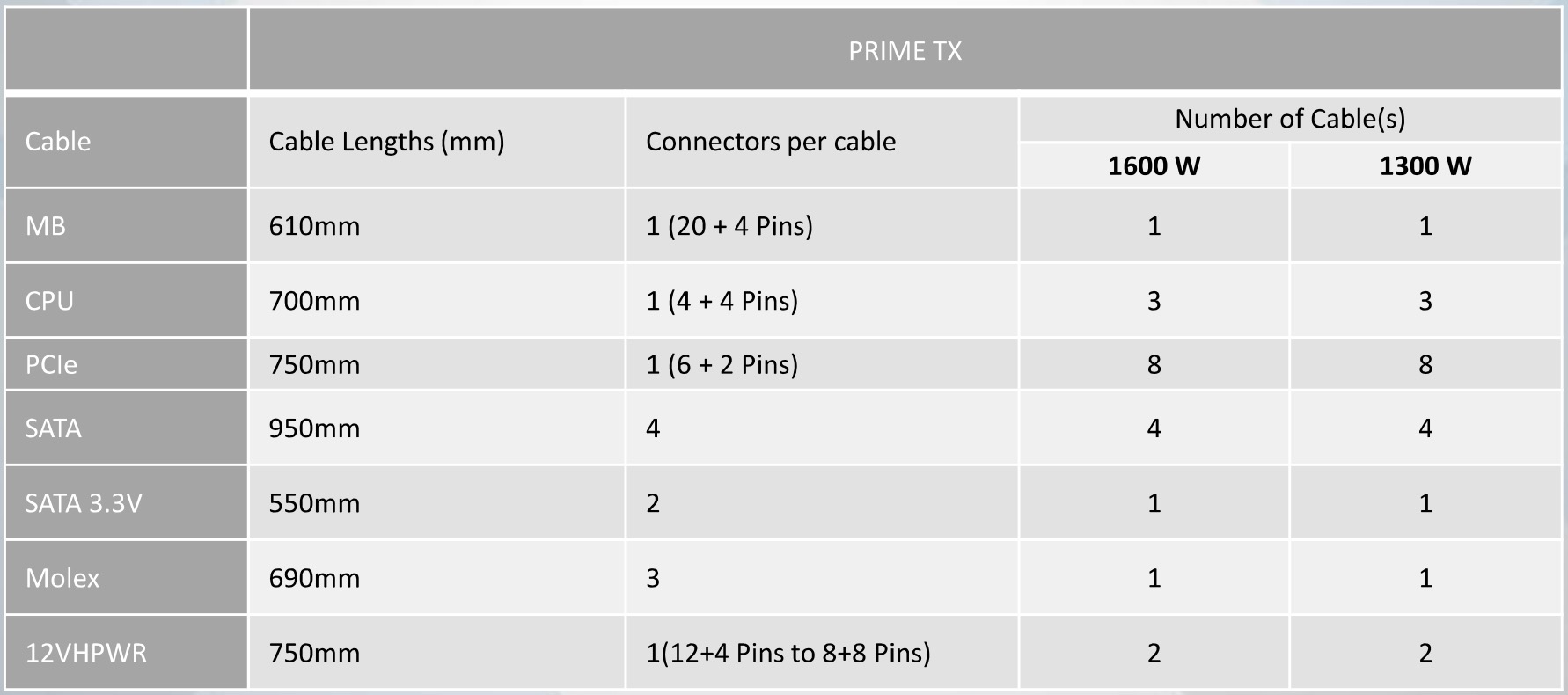Select the 1600 W column header

pos(1154,166)
